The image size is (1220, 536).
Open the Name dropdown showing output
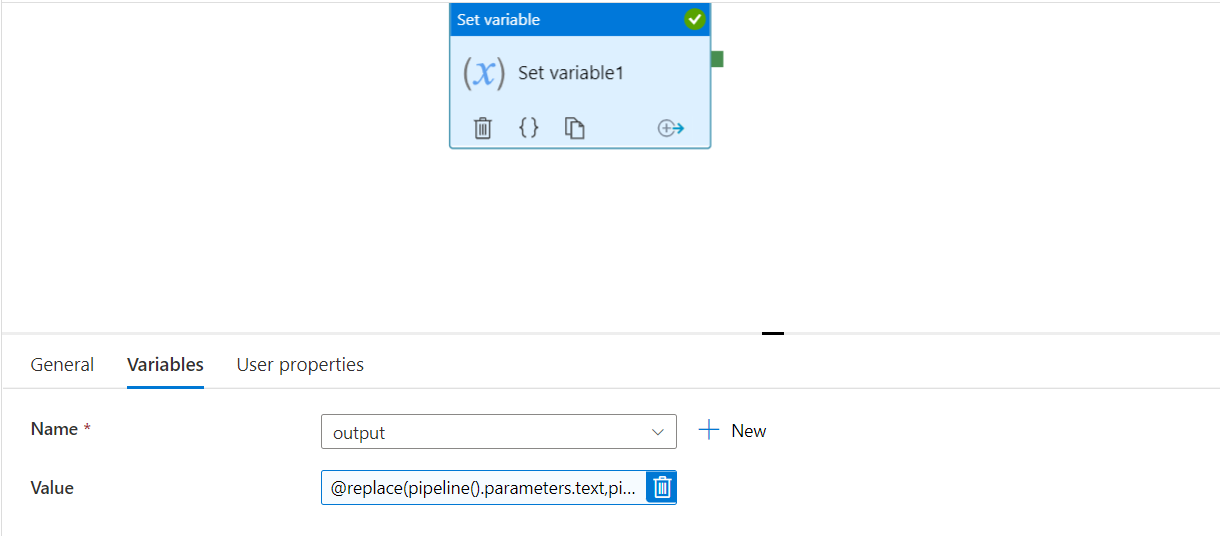pos(490,432)
